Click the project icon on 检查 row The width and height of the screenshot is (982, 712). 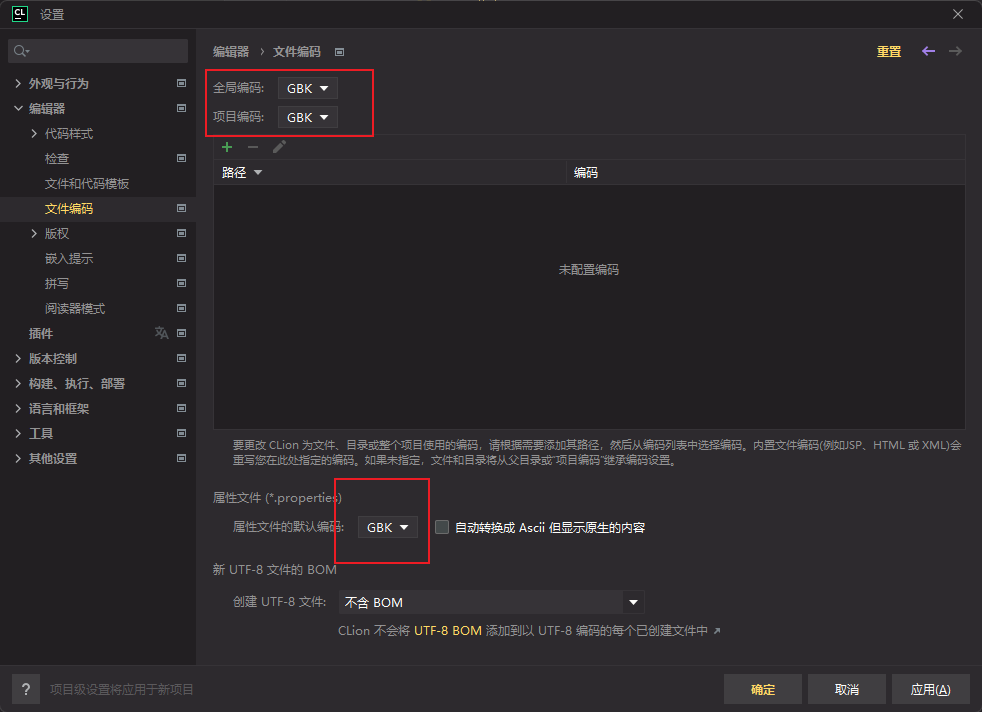[x=182, y=158]
